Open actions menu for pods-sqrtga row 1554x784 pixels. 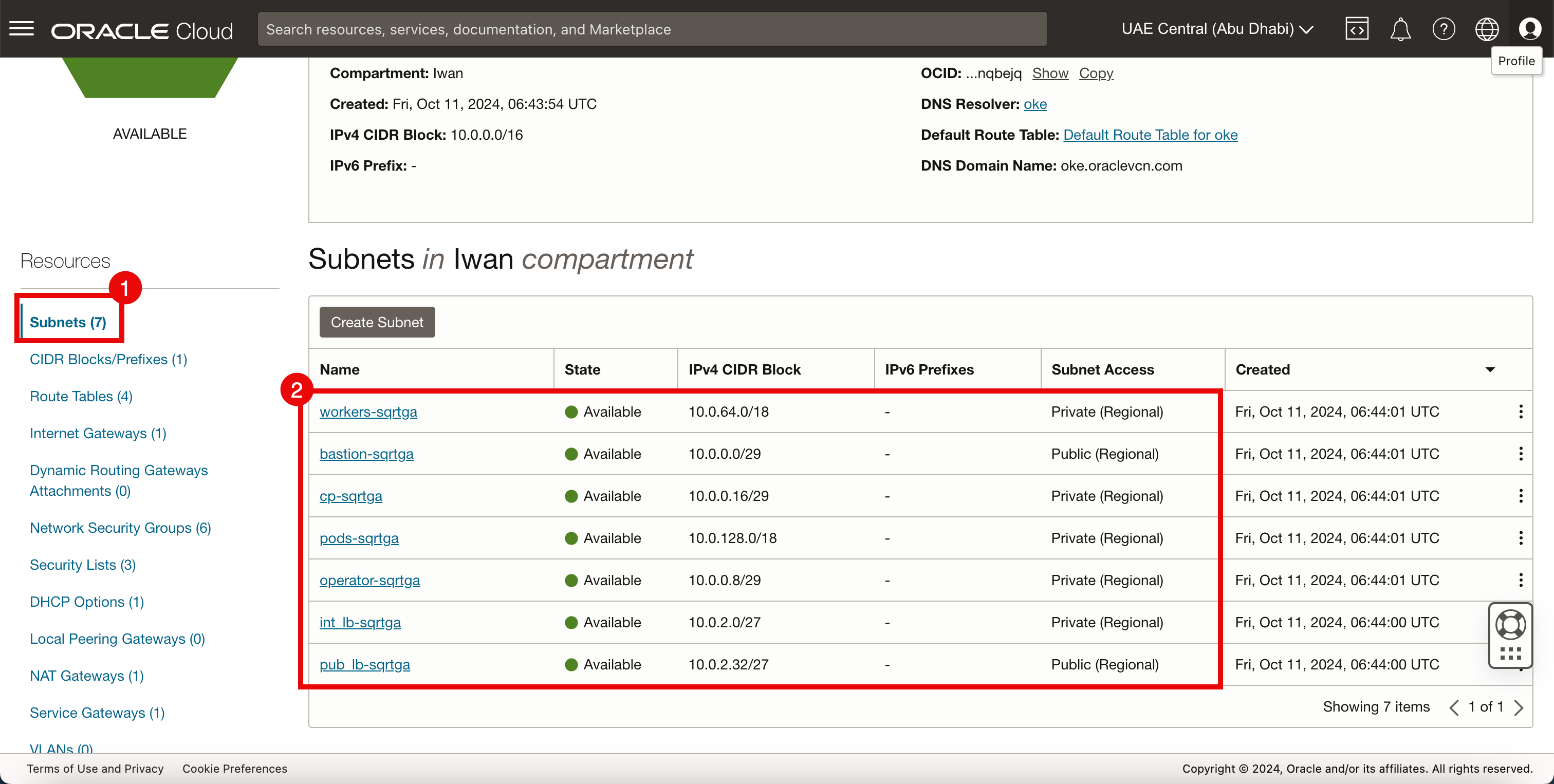[1520, 538]
